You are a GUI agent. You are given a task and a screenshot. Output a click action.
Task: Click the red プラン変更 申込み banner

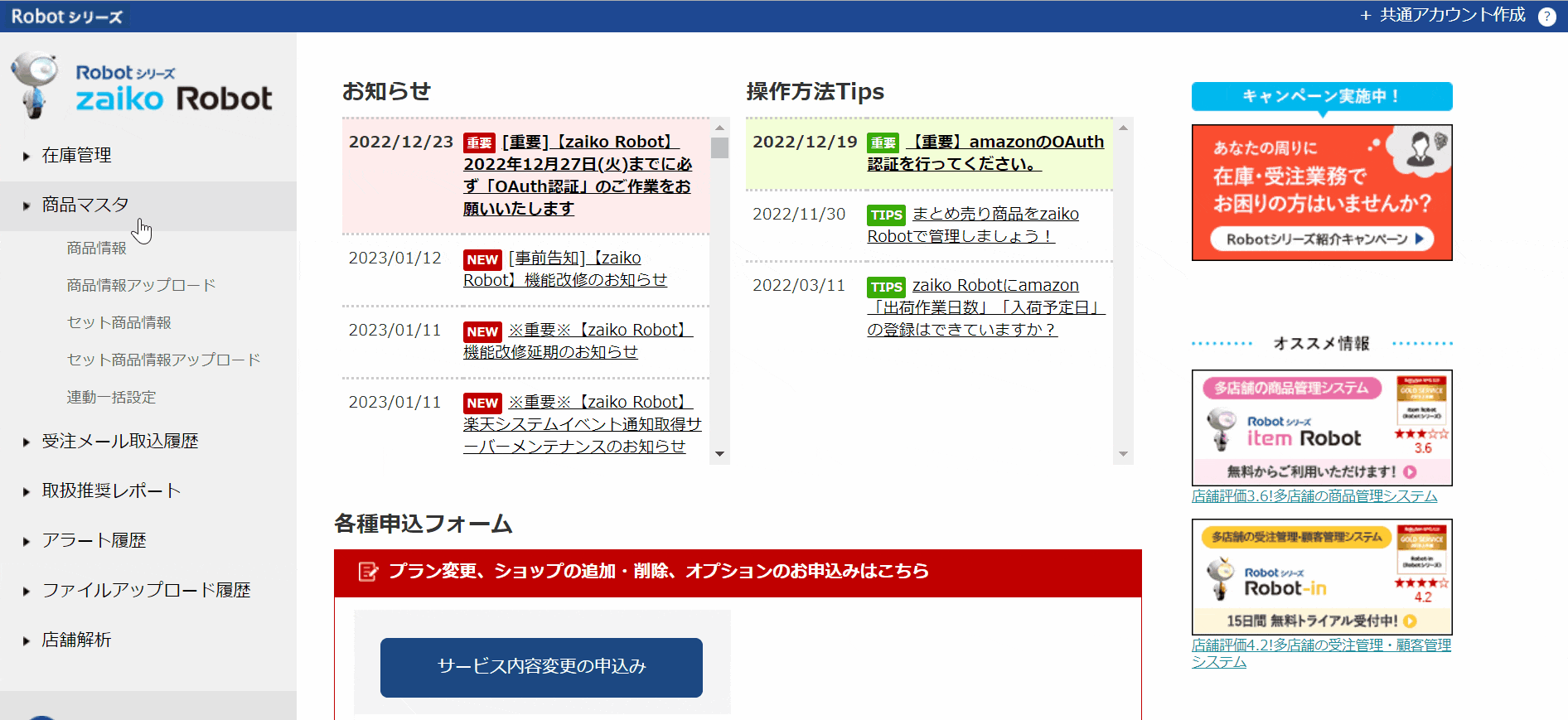tap(738, 573)
